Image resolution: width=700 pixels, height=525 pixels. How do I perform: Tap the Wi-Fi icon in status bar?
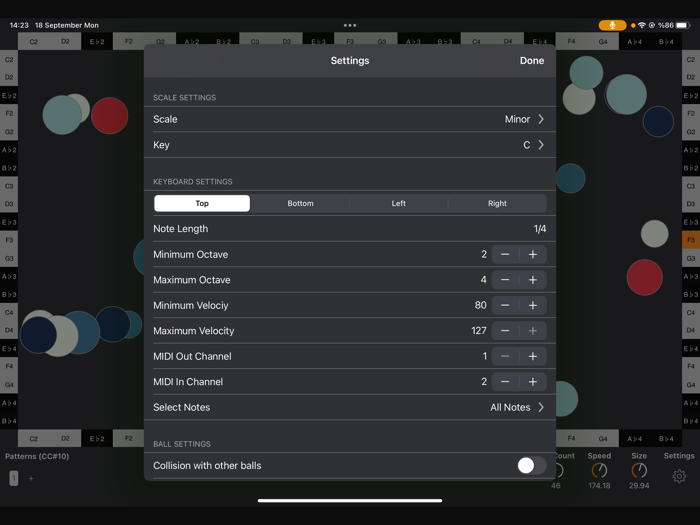pos(642,25)
